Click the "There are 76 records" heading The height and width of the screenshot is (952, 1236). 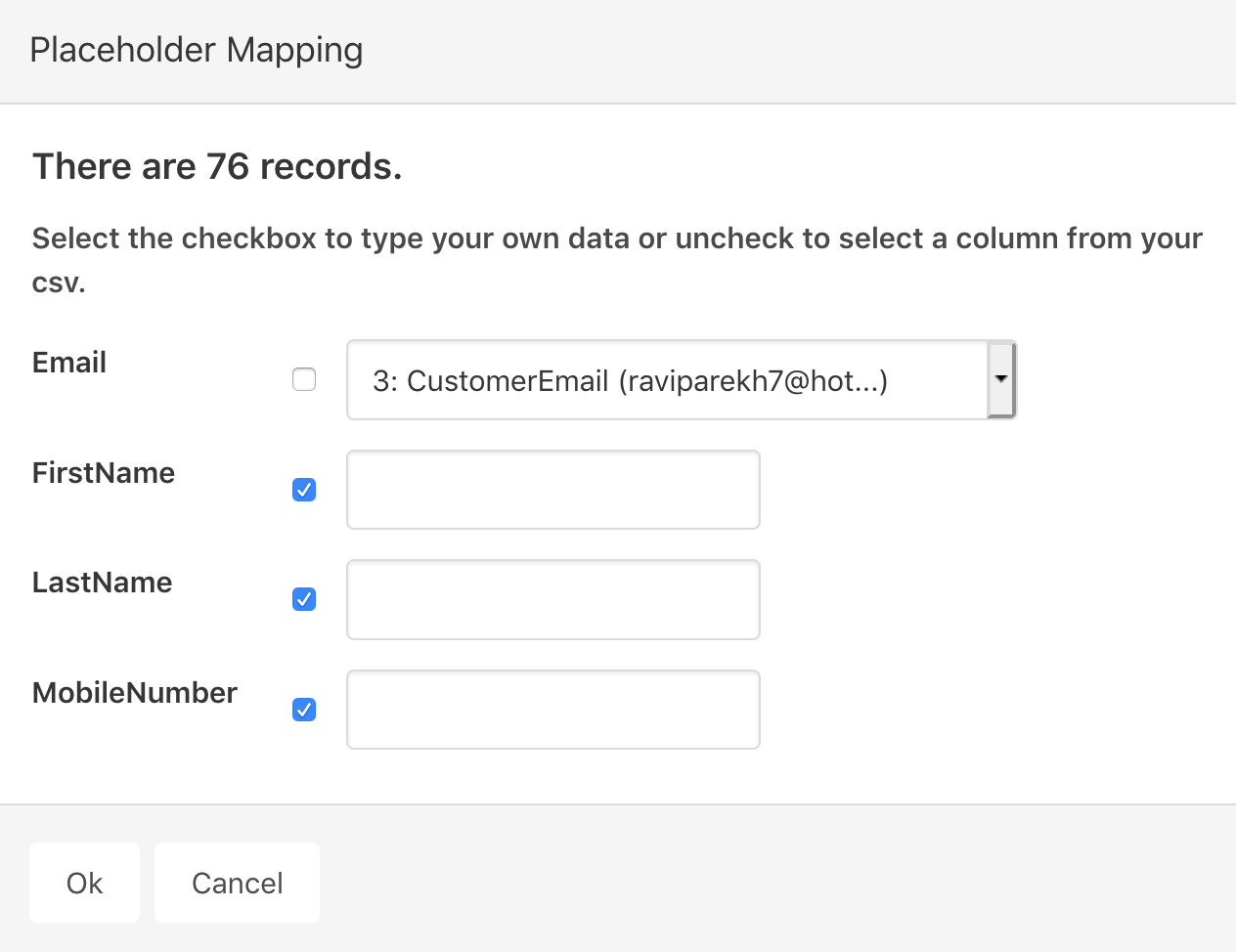(x=217, y=167)
